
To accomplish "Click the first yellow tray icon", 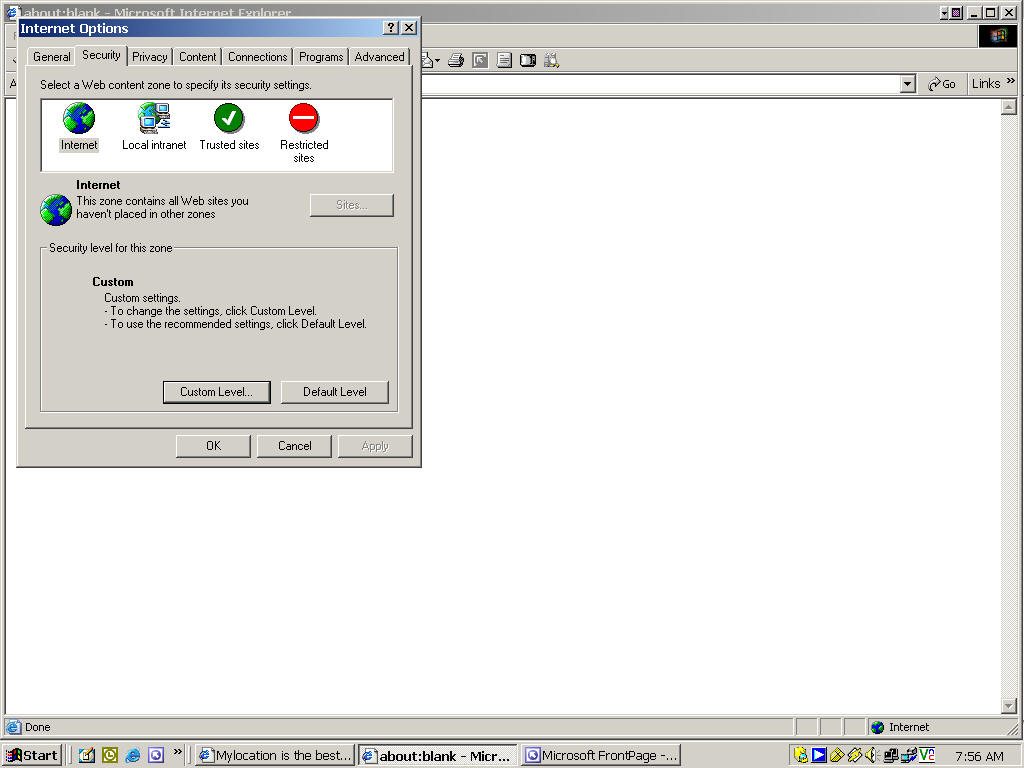I will pyautogui.click(x=801, y=756).
